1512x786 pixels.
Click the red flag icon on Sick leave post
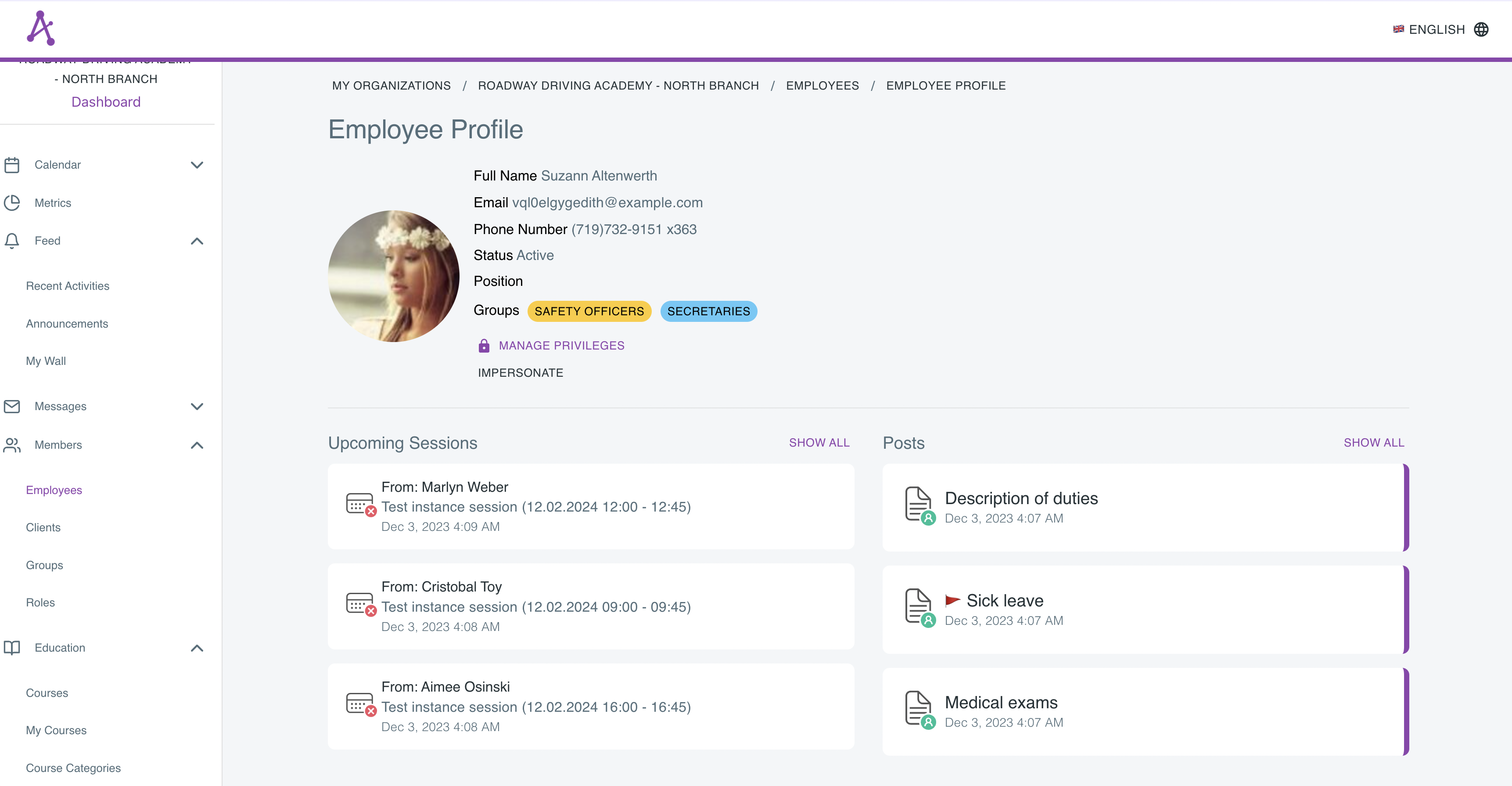coord(954,599)
